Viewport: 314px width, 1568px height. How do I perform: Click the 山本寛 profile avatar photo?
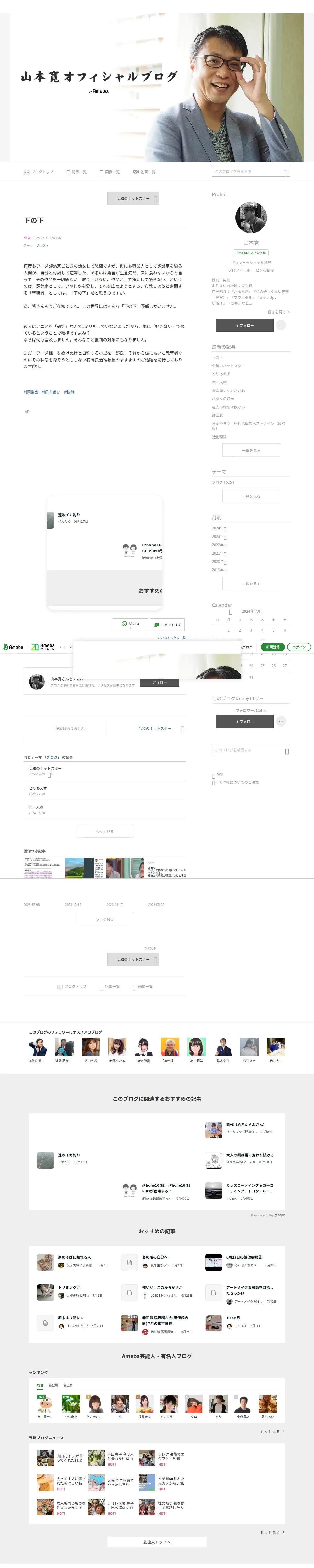click(251, 217)
